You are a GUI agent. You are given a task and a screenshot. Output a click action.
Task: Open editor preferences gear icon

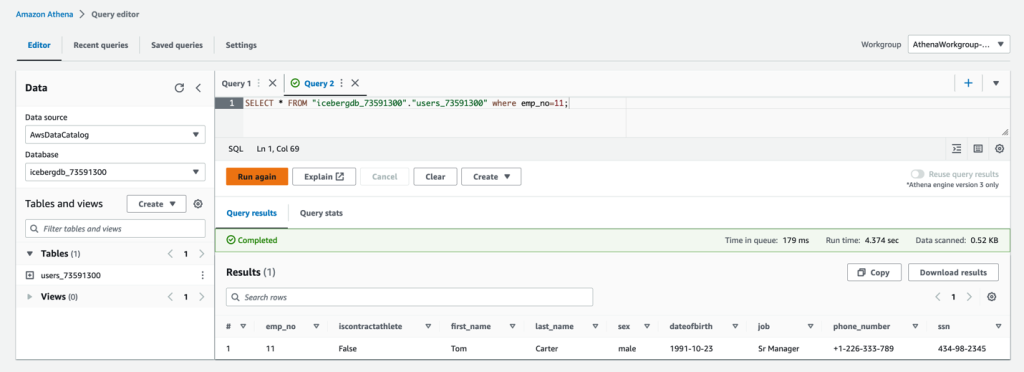[x=999, y=149]
